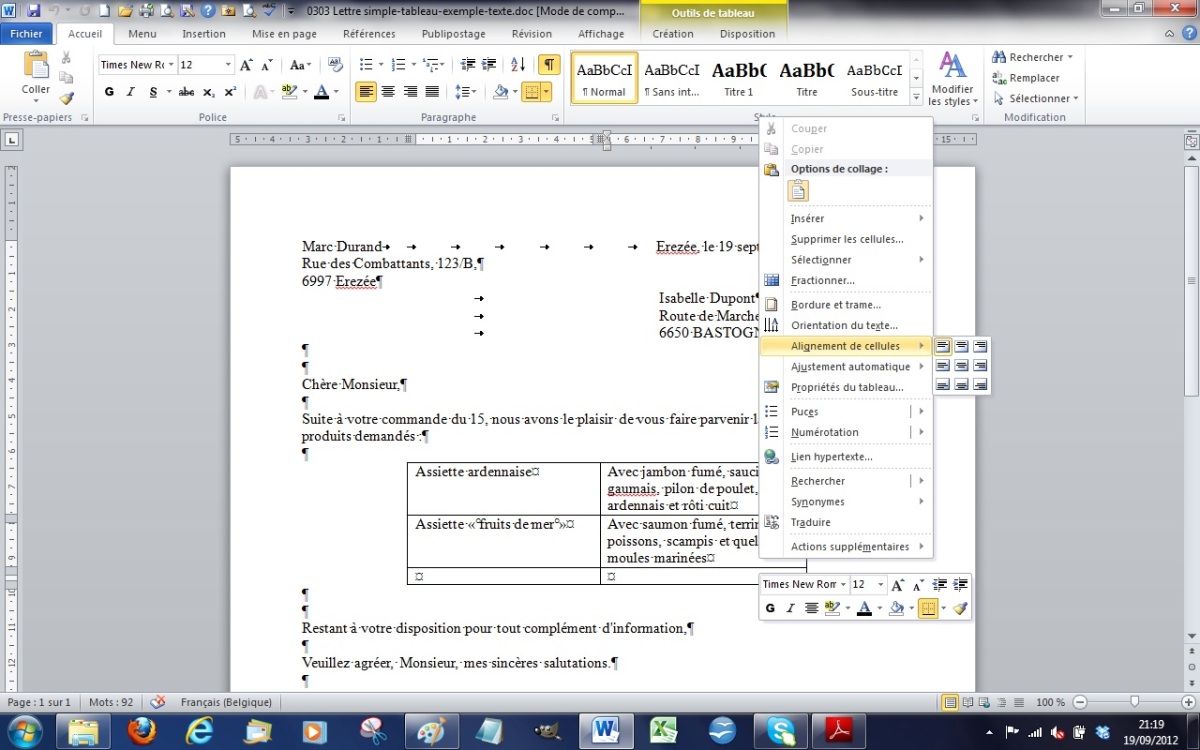Click the superscript icon in the ribbon

pyautogui.click(x=229, y=92)
